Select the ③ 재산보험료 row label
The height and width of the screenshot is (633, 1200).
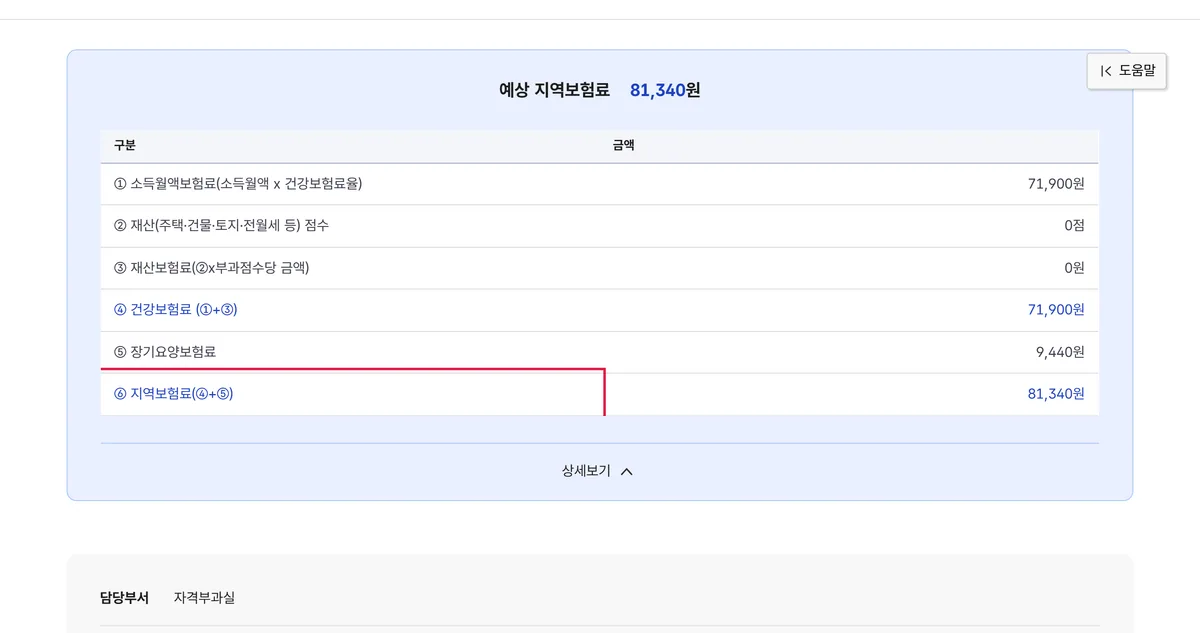[x=211, y=268]
